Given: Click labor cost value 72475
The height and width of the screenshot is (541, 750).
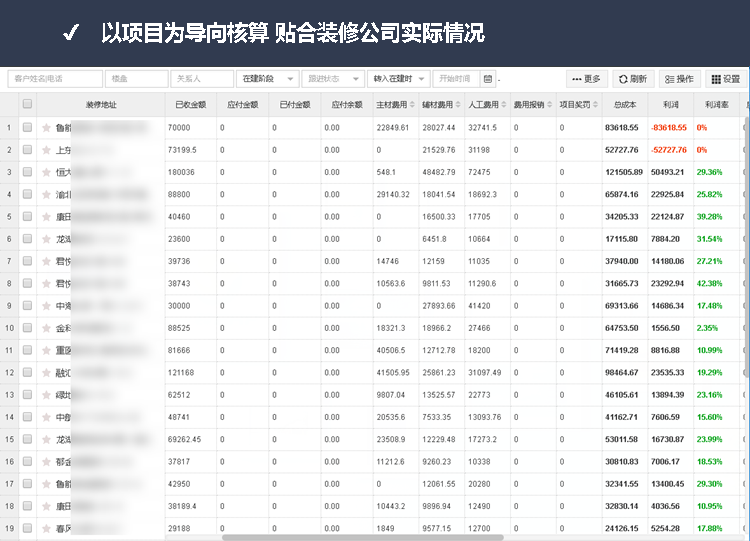Looking at the screenshot, I should pos(479,172).
